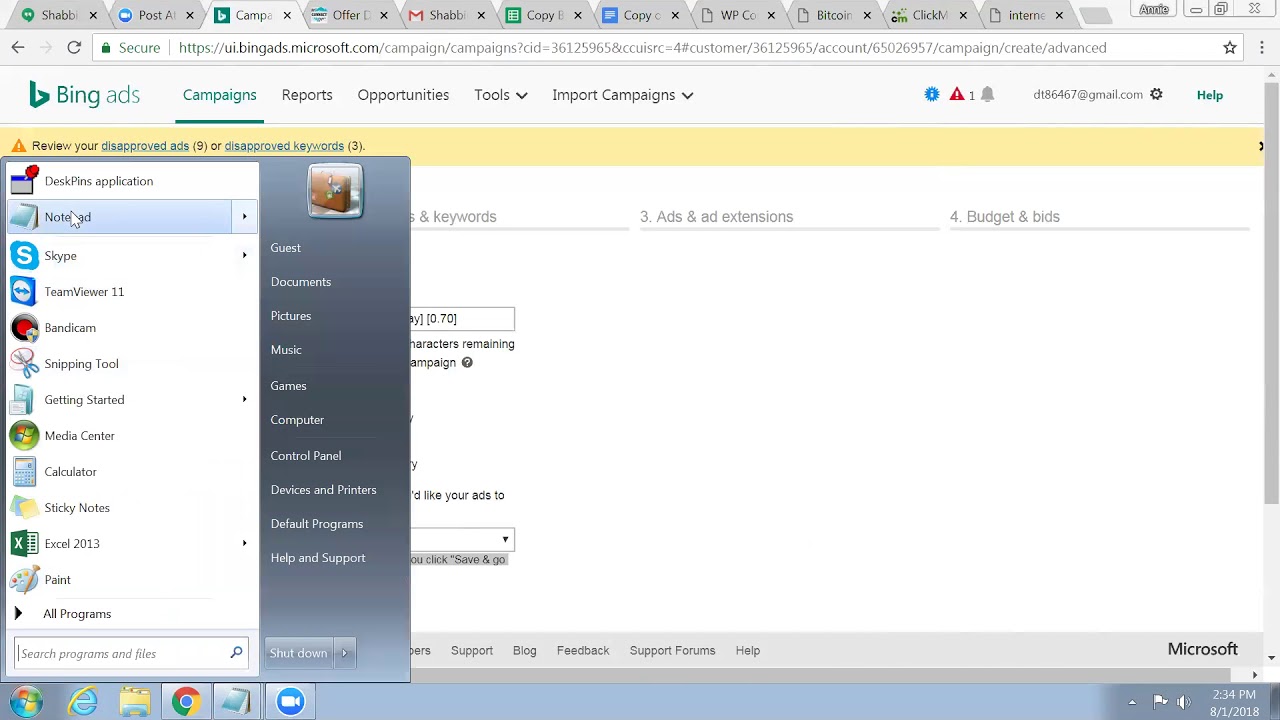Open File Explorer from the taskbar
Screen dimensions: 1280x720
[135, 701]
